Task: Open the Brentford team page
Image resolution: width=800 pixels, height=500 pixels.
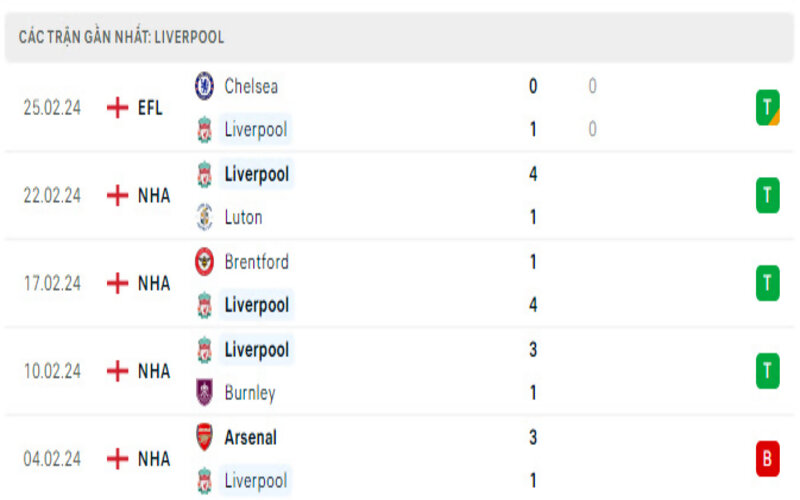Action: click(257, 262)
